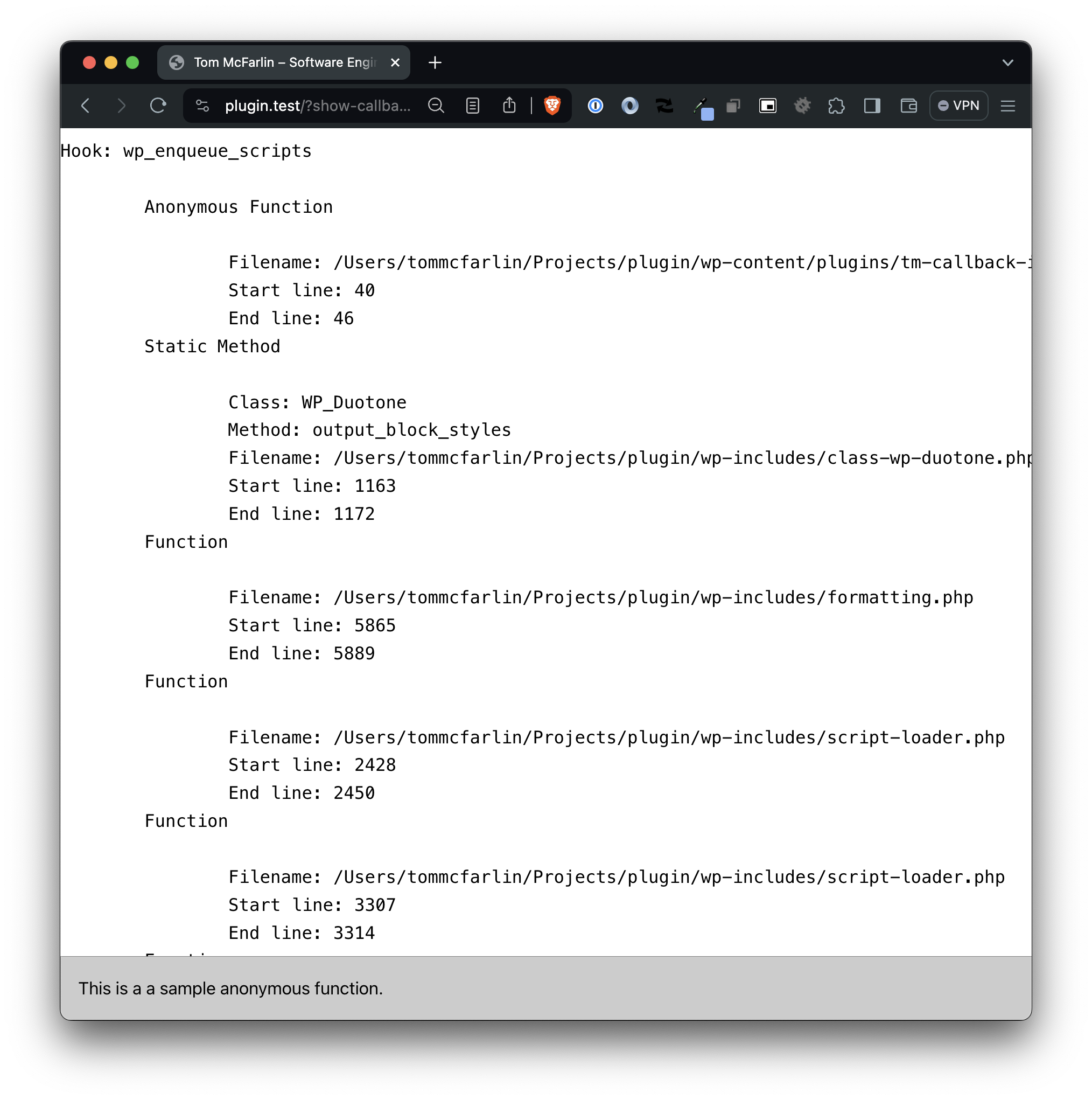
Task: Activate picture-in-picture icon in toolbar
Action: [x=768, y=106]
